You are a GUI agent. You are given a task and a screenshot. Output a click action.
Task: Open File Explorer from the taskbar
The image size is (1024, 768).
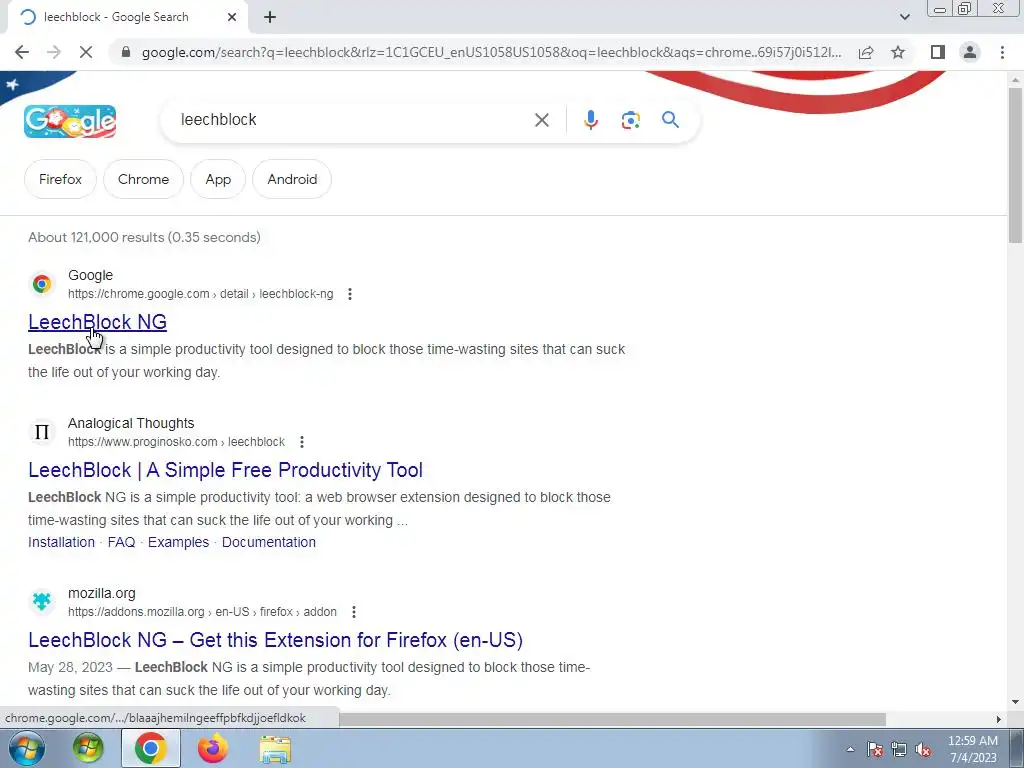(x=275, y=748)
